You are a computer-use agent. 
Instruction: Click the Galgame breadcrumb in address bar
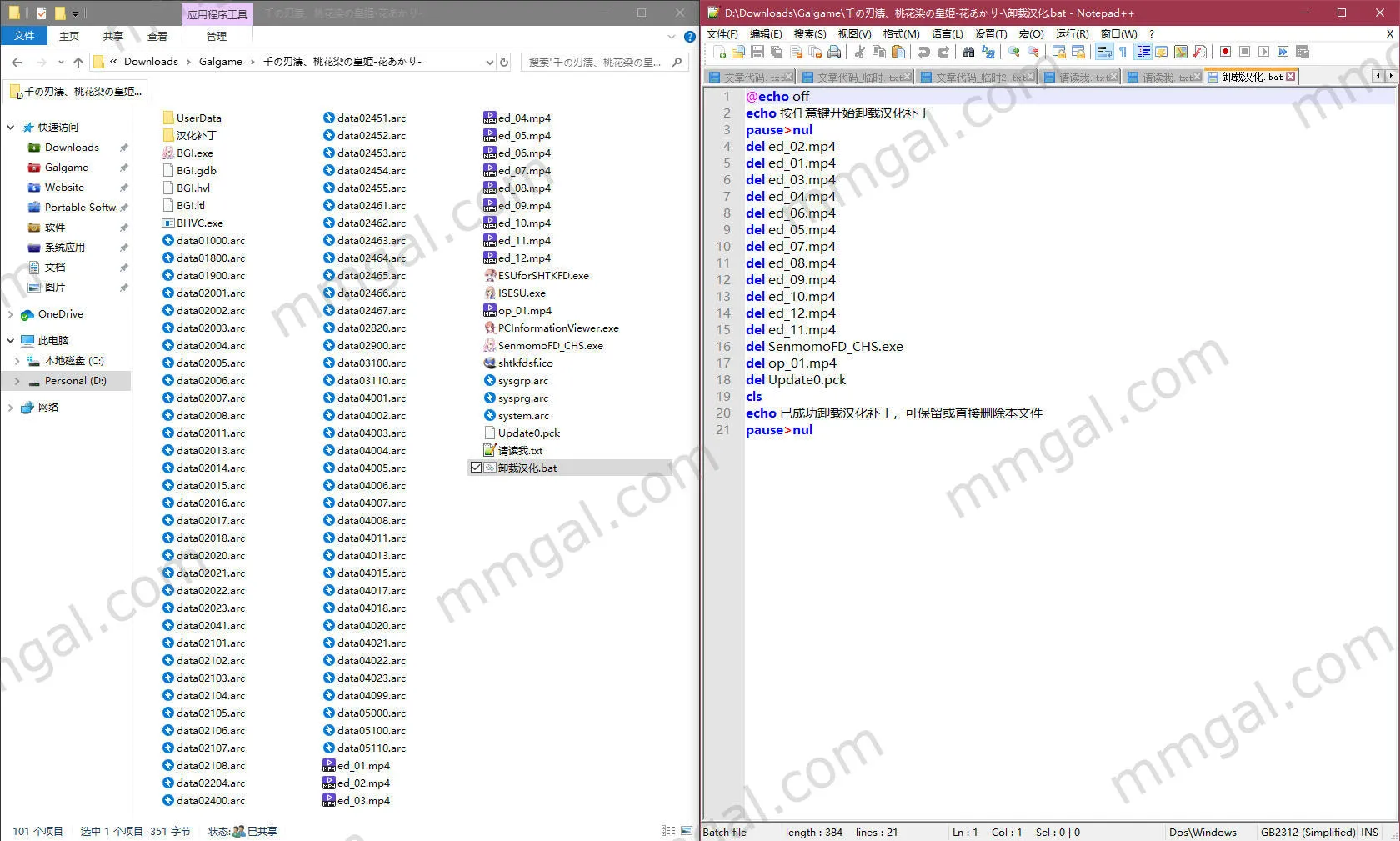(x=220, y=62)
